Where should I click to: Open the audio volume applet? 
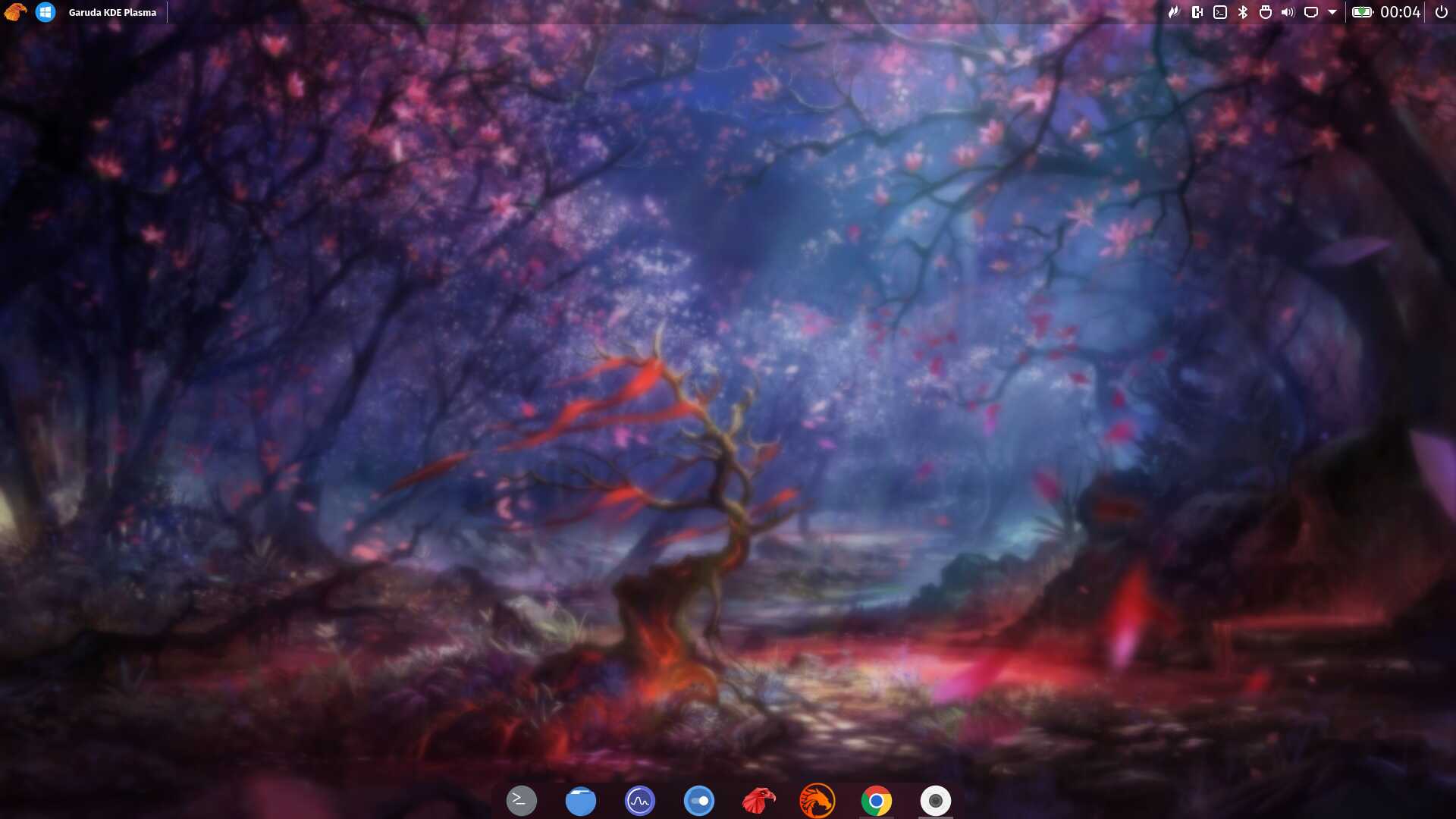[1288, 12]
